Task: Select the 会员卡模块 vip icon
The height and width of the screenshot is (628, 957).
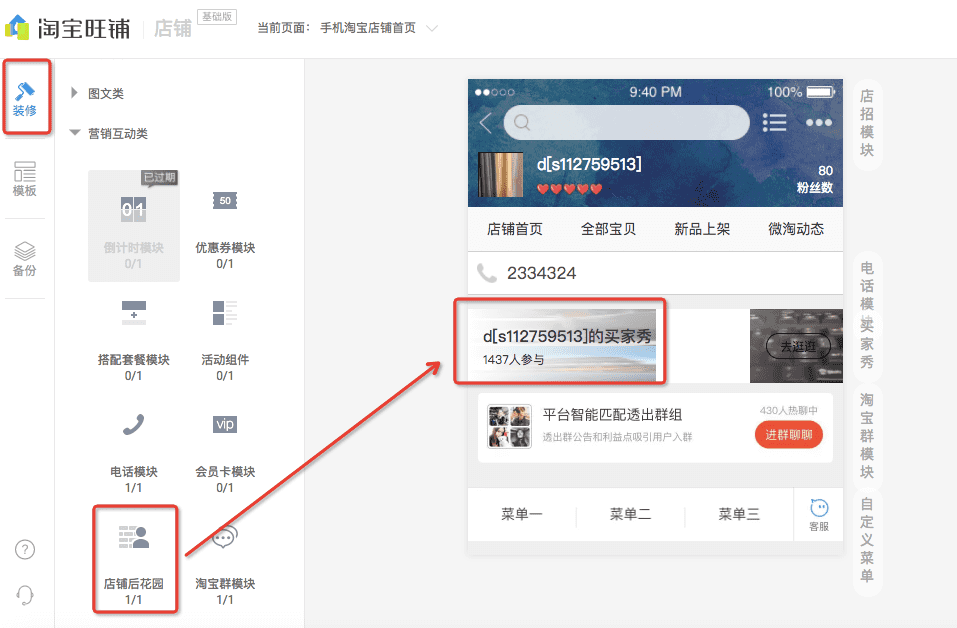Action: (225, 424)
